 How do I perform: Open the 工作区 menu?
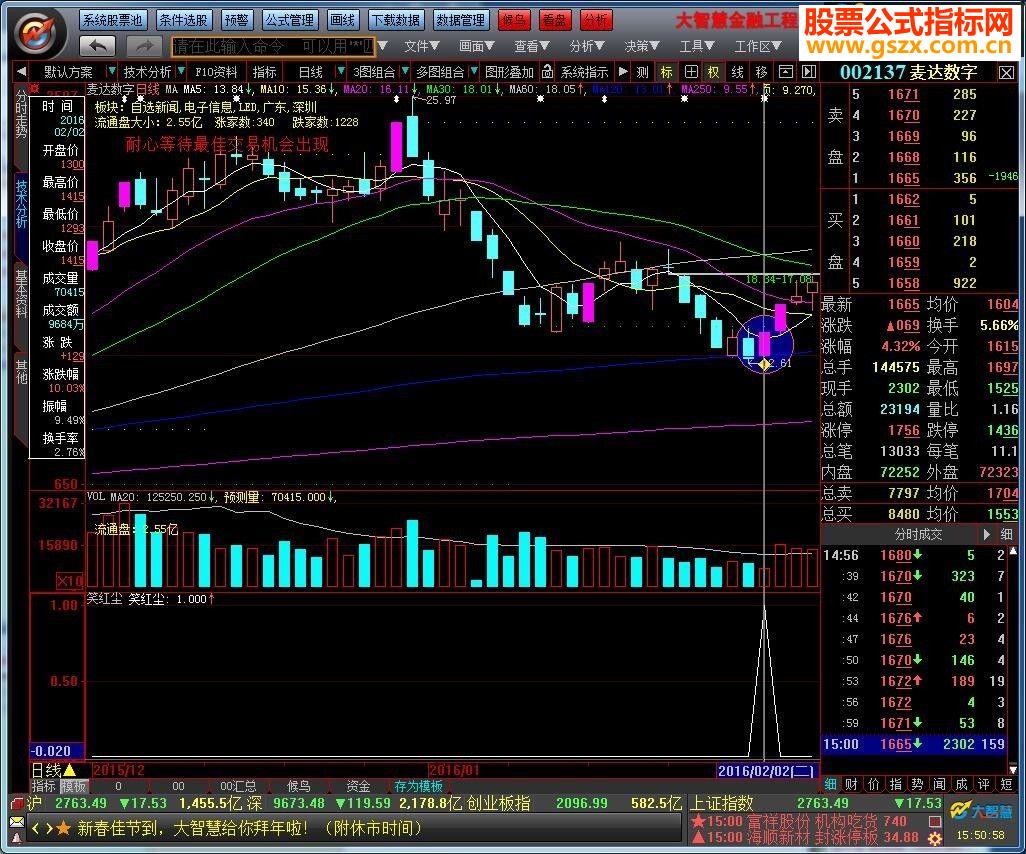point(758,46)
